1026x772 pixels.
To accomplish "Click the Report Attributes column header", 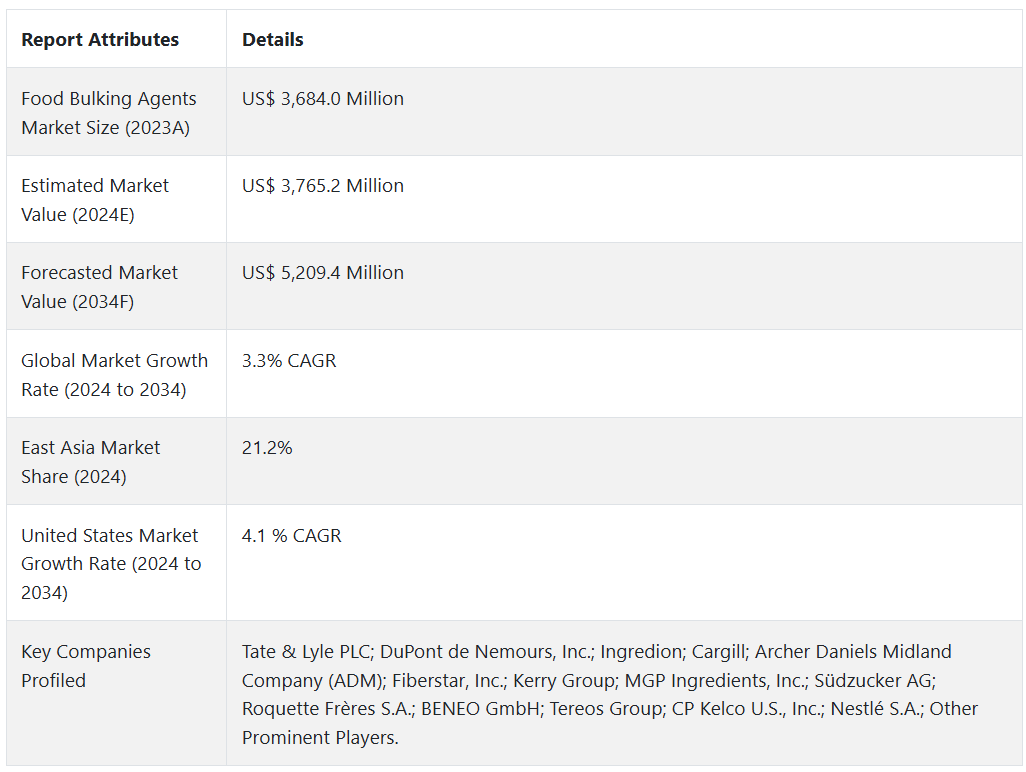I will (x=100, y=40).
